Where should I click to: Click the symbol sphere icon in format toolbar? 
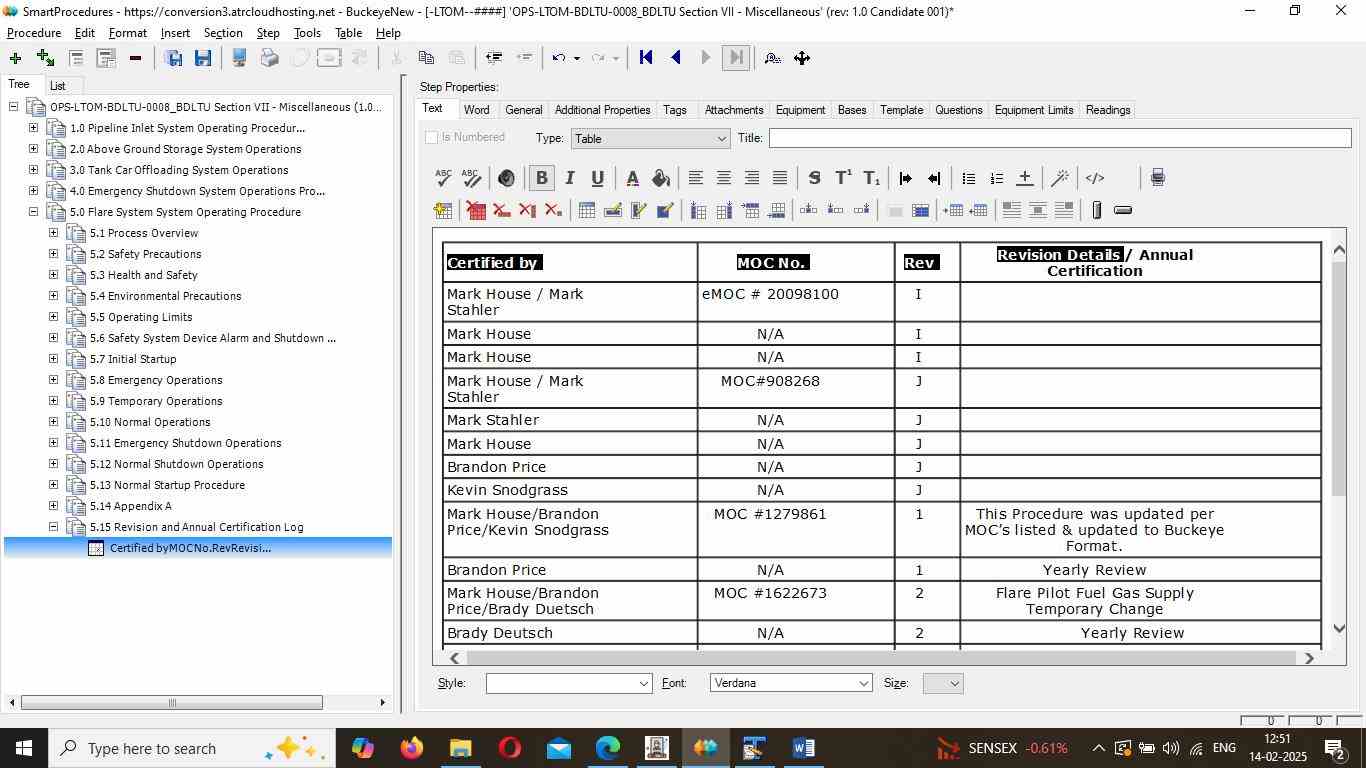point(506,178)
